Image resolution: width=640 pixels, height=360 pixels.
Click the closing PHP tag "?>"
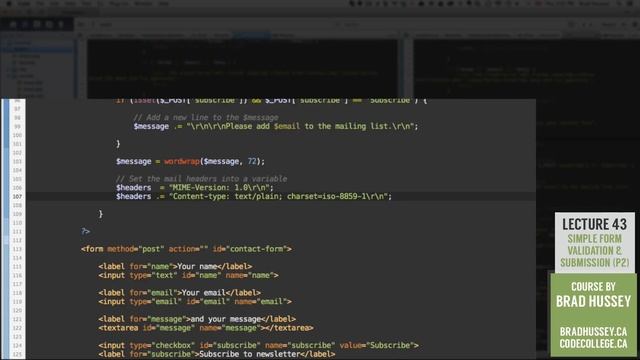(85, 231)
